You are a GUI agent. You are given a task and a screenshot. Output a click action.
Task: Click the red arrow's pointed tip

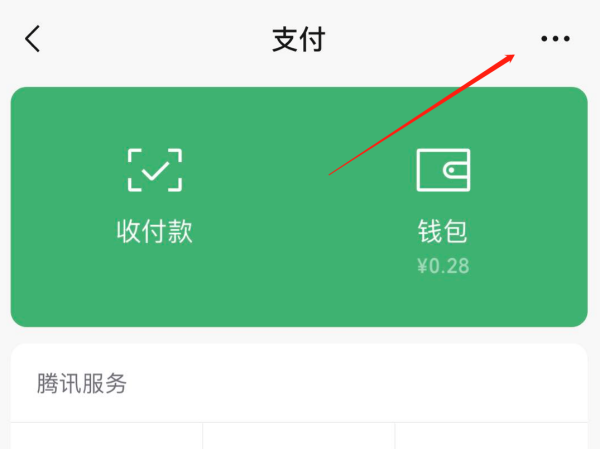point(512,56)
